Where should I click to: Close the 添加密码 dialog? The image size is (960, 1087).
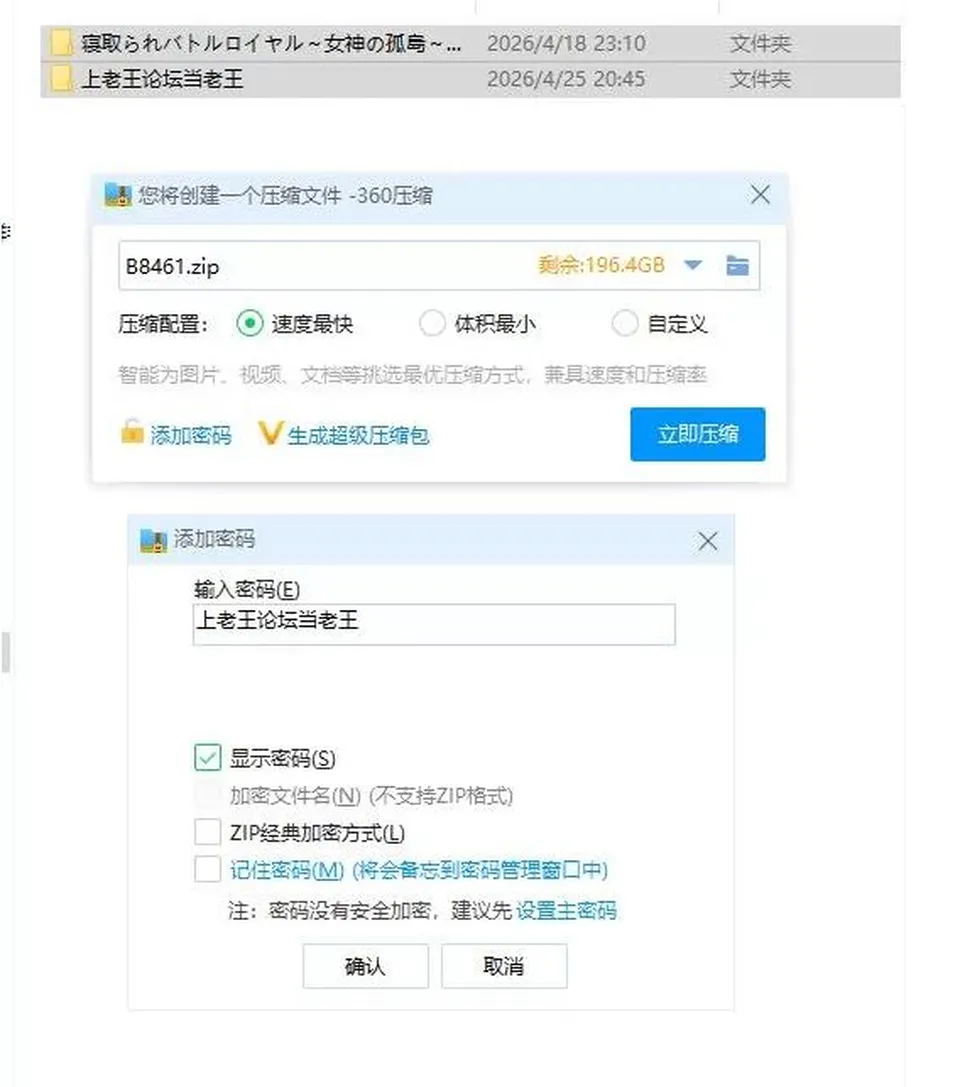708,541
